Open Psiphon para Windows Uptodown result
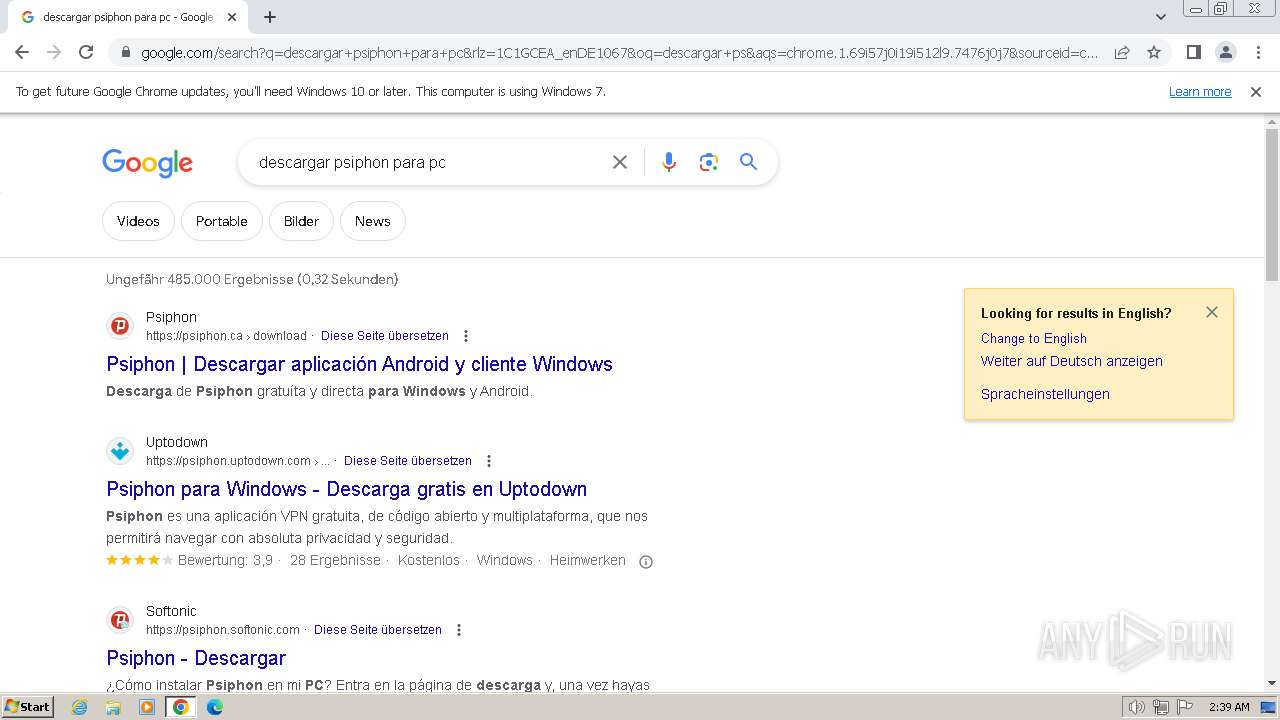1280x720 pixels. tap(346, 489)
